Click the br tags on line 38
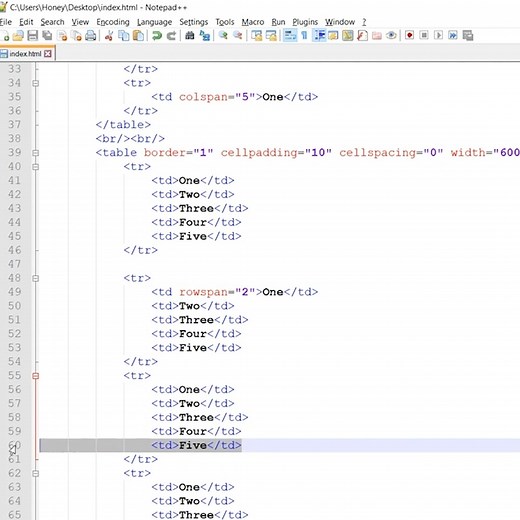This screenshot has width=520, height=520. click(130, 139)
